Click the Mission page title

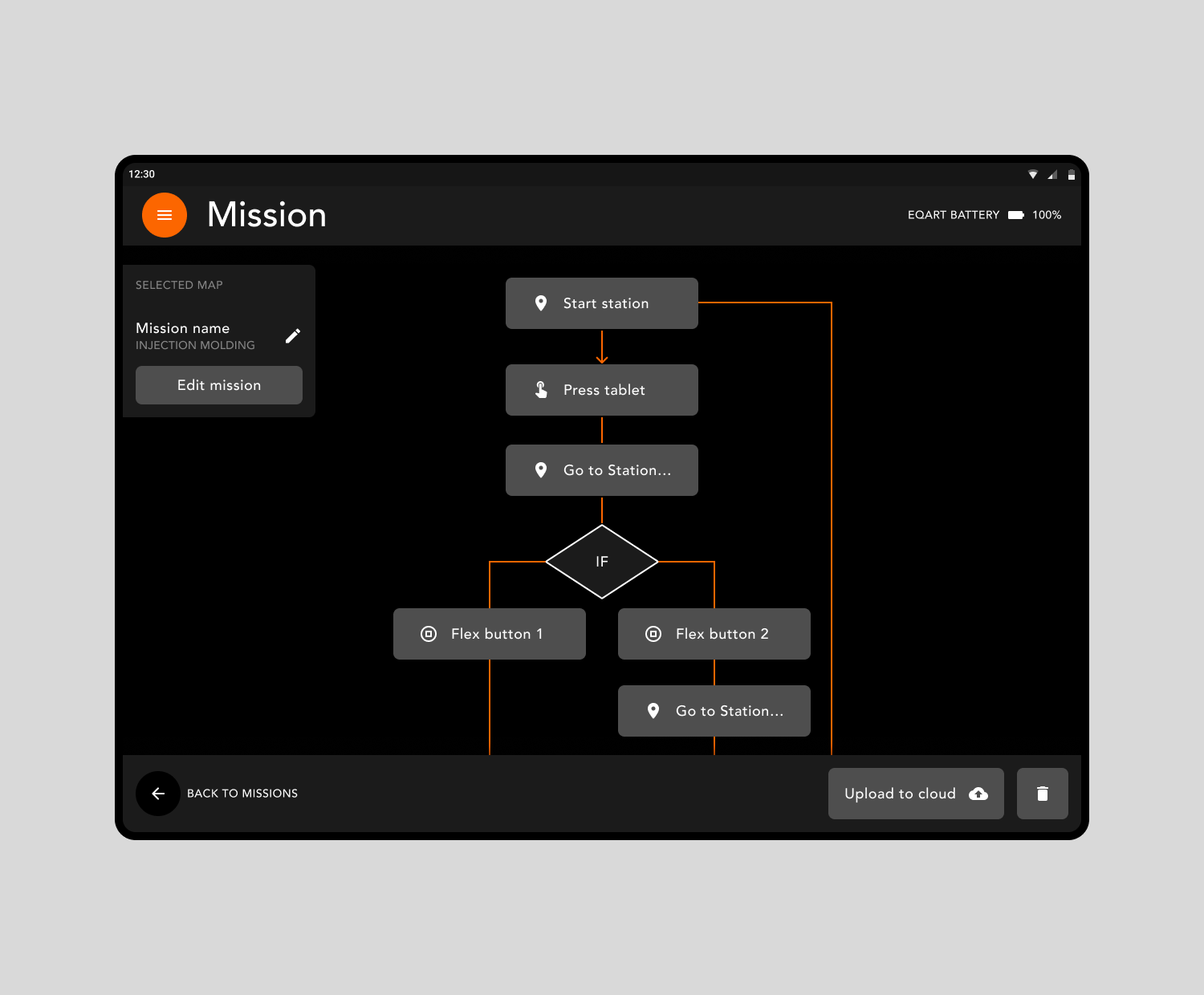click(267, 215)
